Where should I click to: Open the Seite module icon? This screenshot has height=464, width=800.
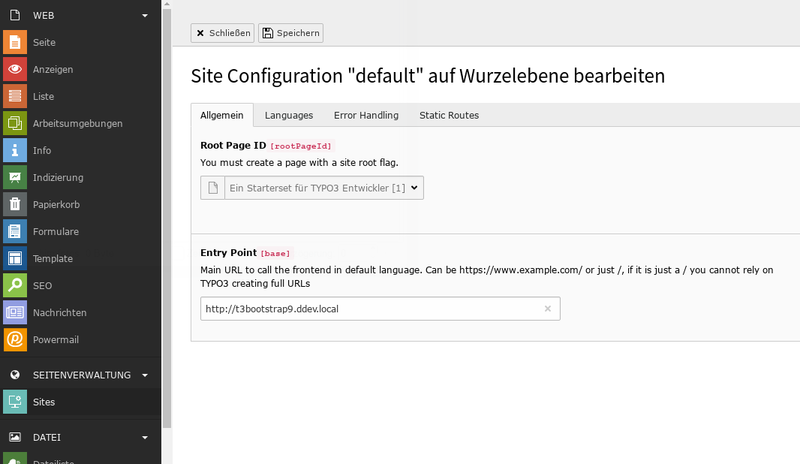[x=14, y=43]
